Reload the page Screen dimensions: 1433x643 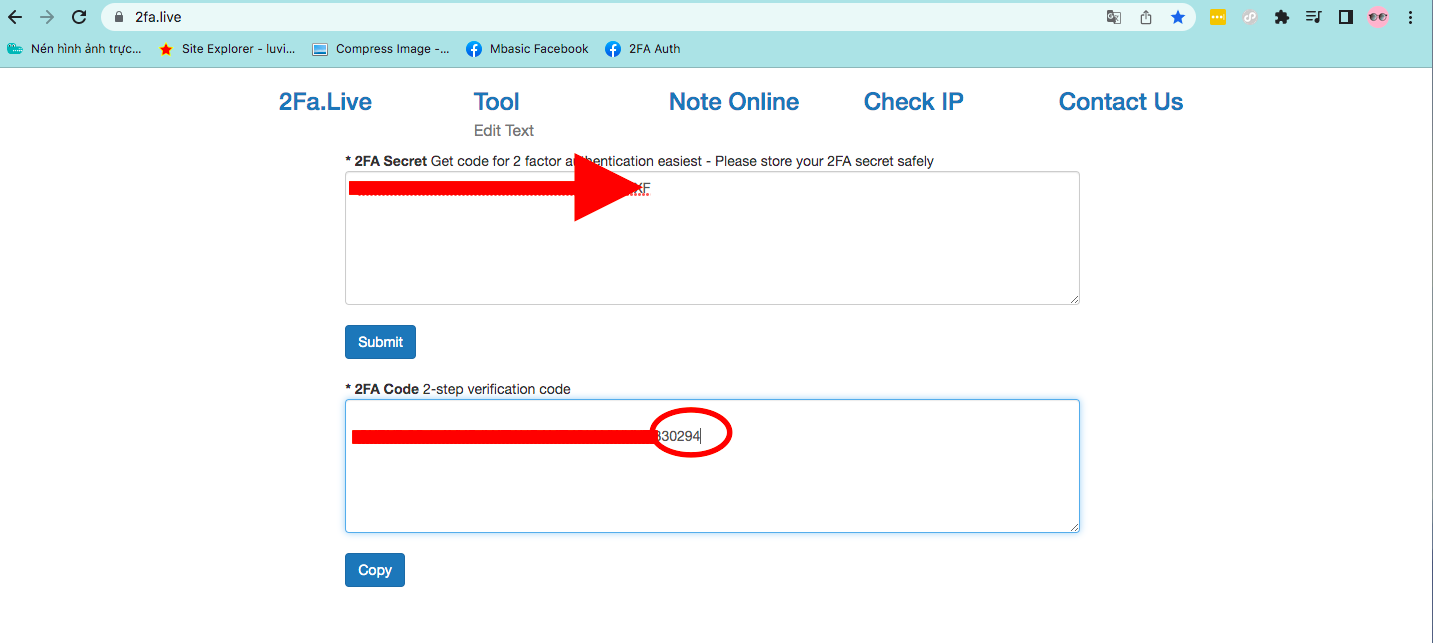point(79,17)
